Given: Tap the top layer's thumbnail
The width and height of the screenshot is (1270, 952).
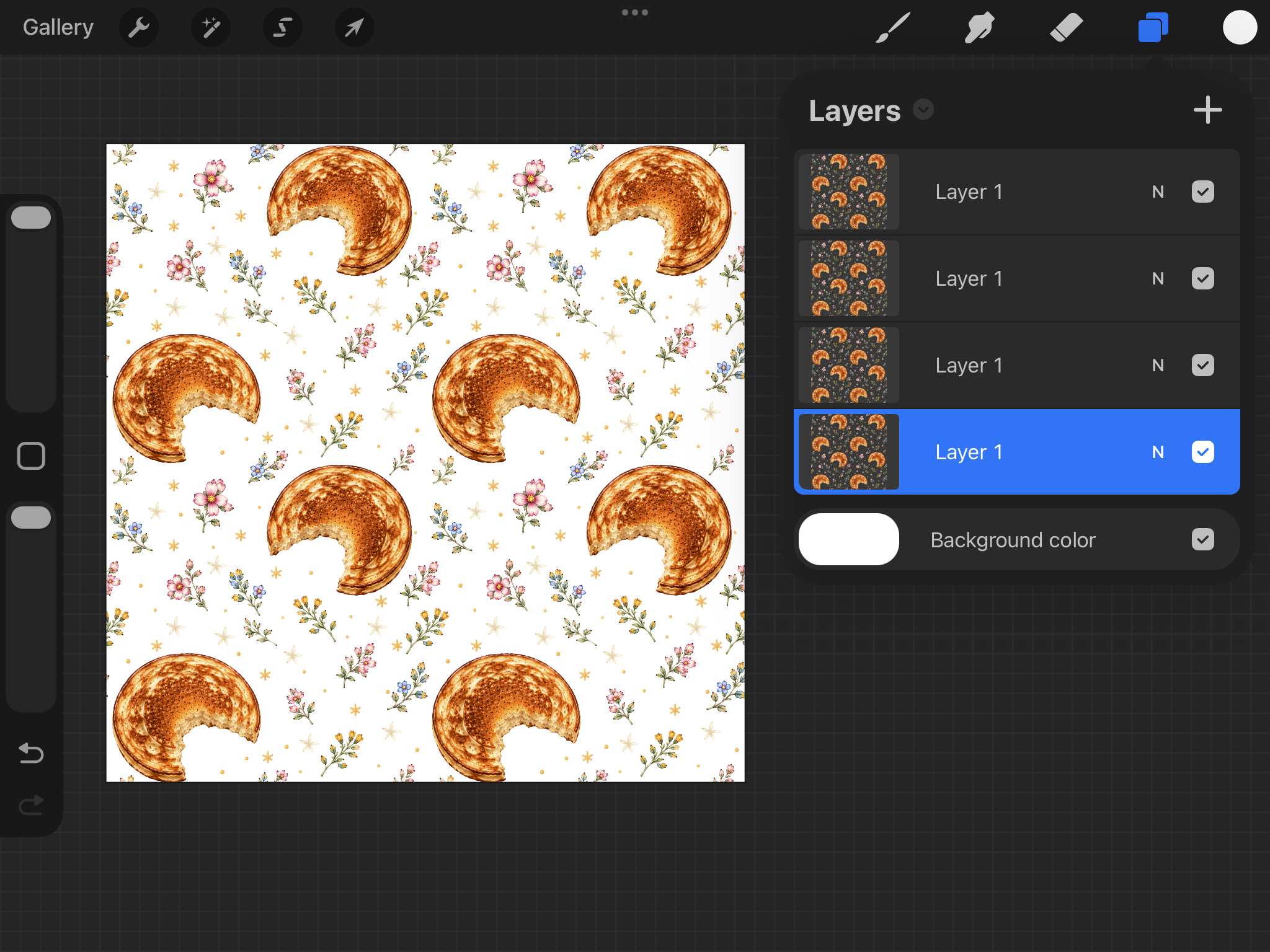Looking at the screenshot, I should (849, 192).
